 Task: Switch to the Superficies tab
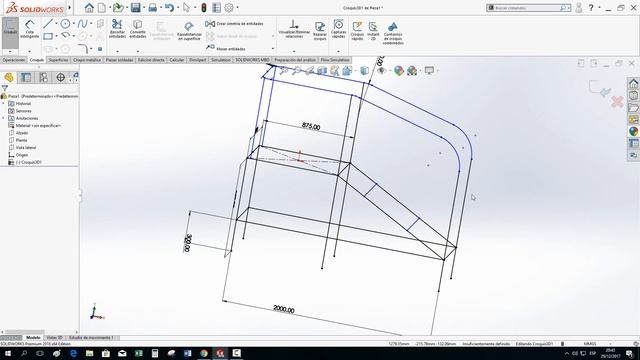tap(58, 60)
